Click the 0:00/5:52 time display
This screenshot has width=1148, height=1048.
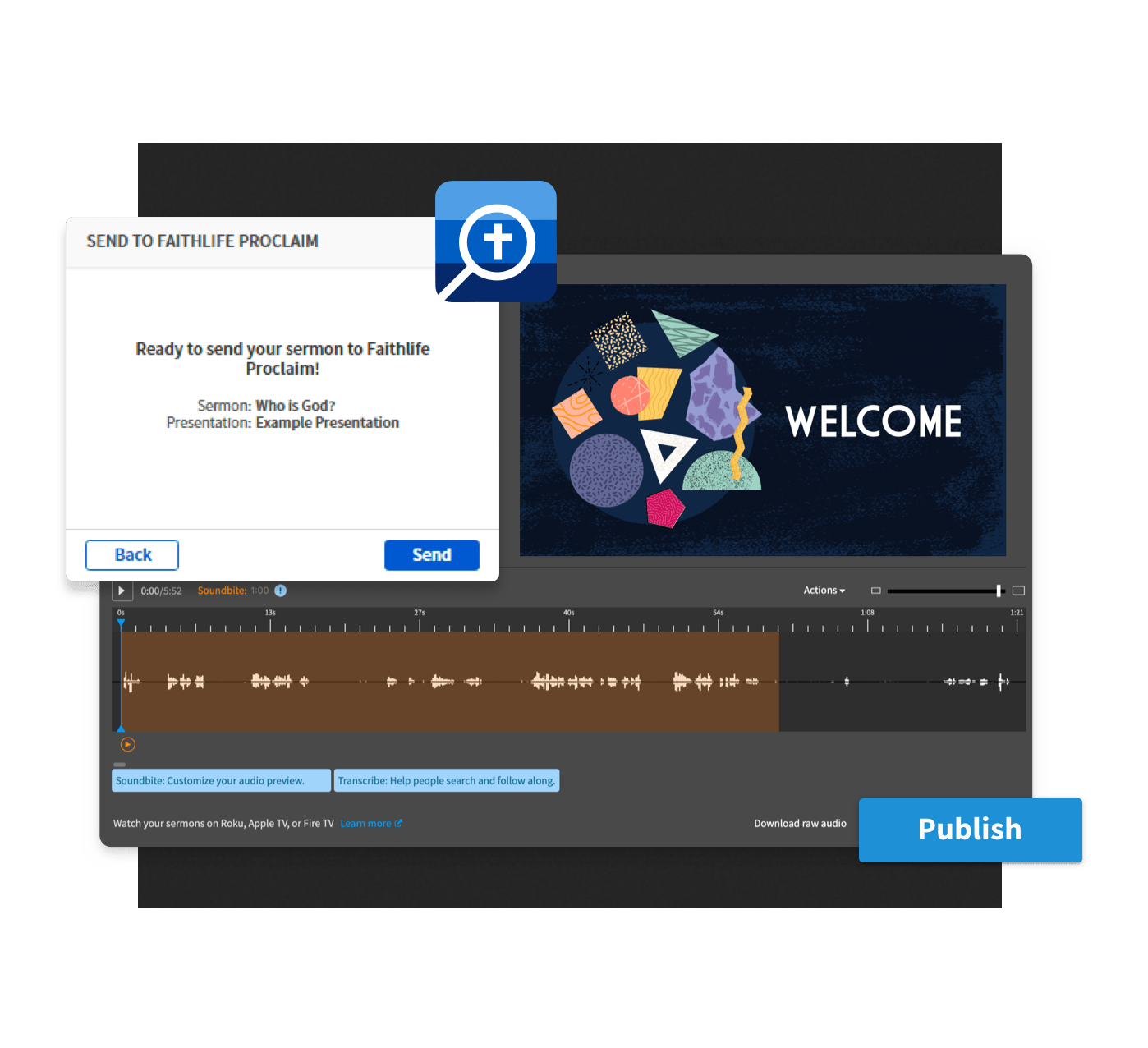pyautogui.click(x=161, y=591)
